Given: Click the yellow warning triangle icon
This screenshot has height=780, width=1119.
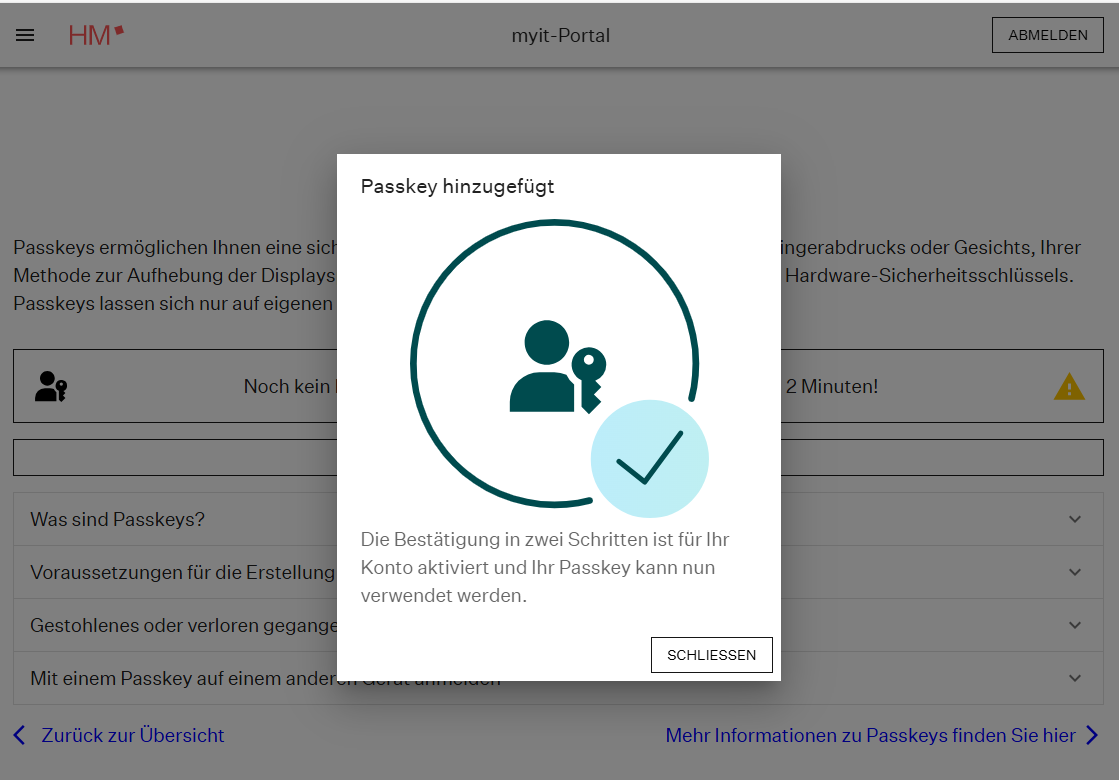Looking at the screenshot, I should pyautogui.click(x=1068, y=386).
